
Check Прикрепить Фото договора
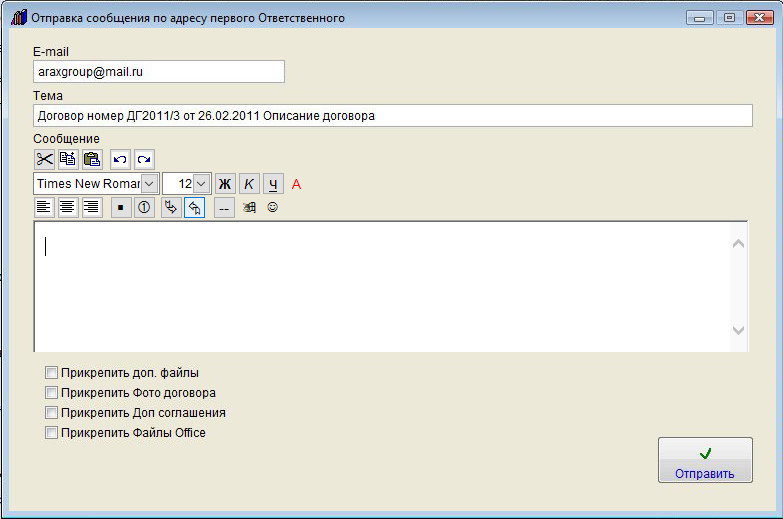(x=51, y=393)
